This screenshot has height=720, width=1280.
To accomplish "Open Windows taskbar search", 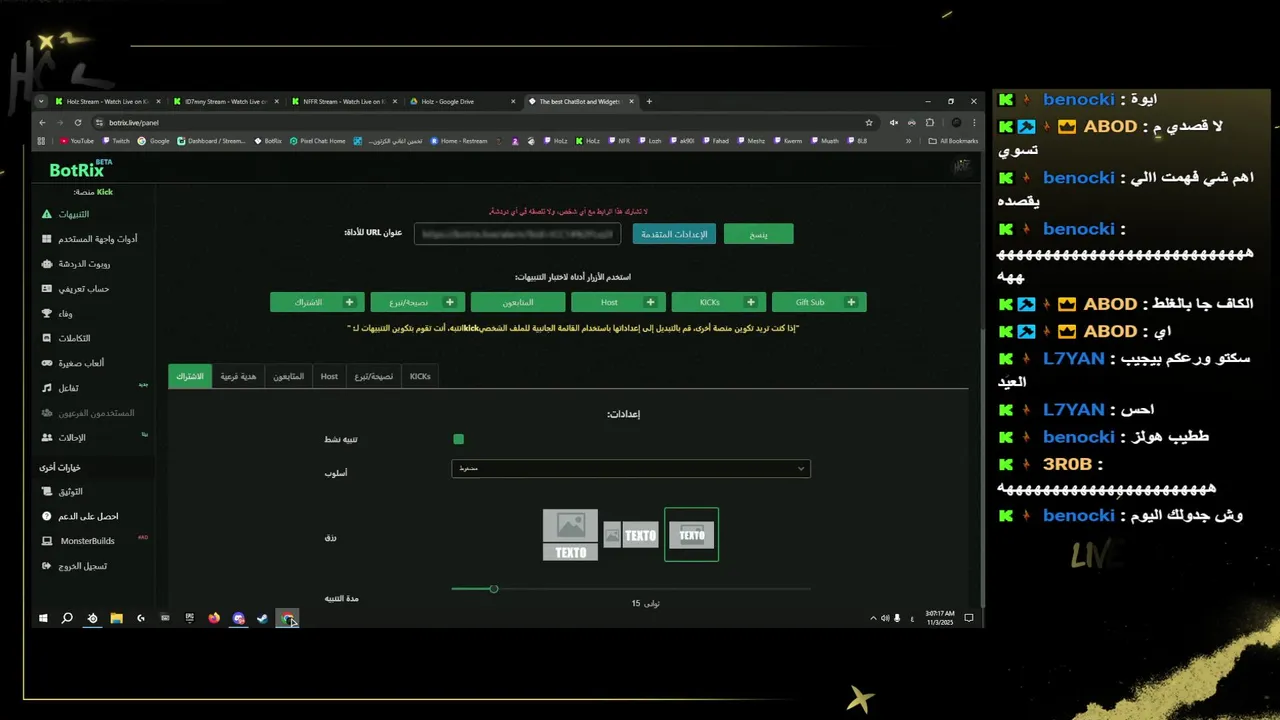I will [67, 619].
